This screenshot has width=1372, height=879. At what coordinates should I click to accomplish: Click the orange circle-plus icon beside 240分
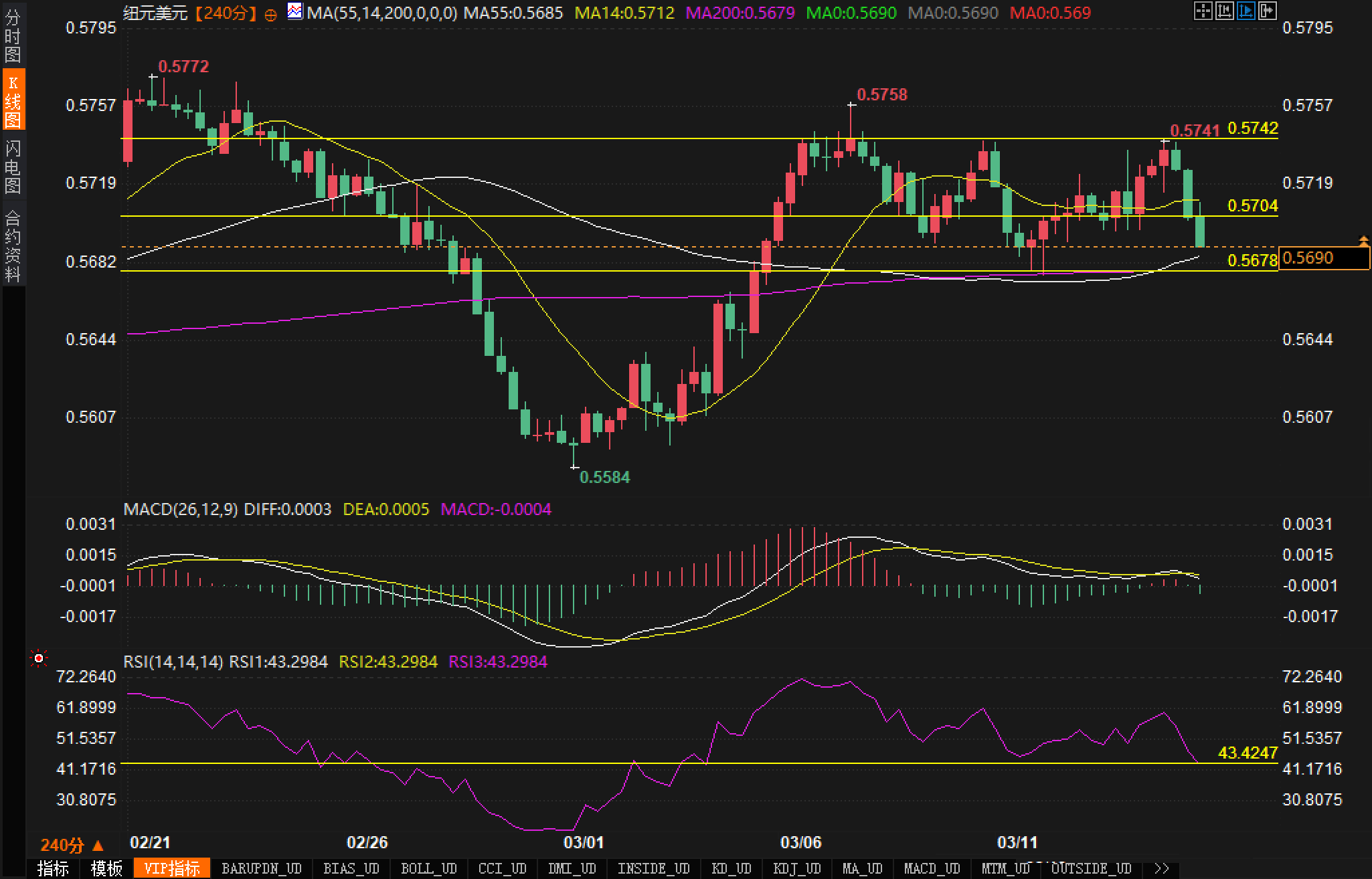coord(270,14)
